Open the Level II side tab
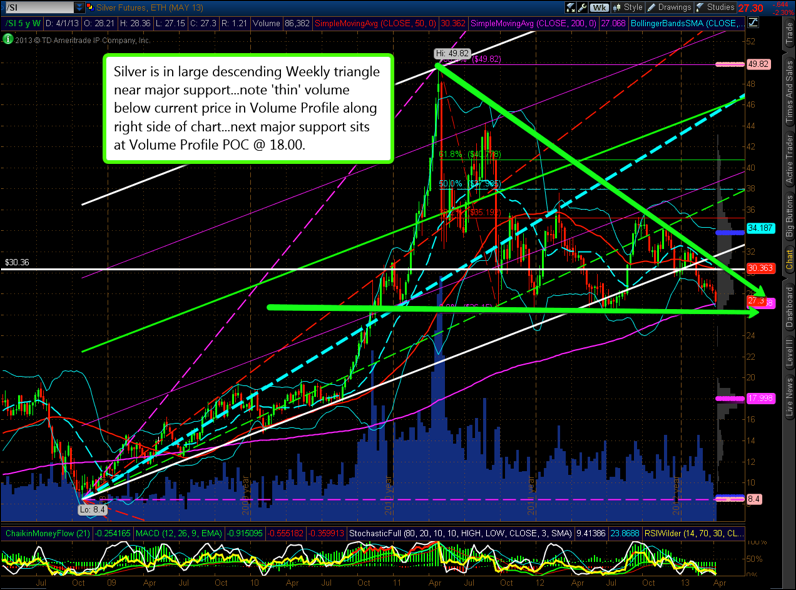796x590 pixels. (x=789, y=353)
